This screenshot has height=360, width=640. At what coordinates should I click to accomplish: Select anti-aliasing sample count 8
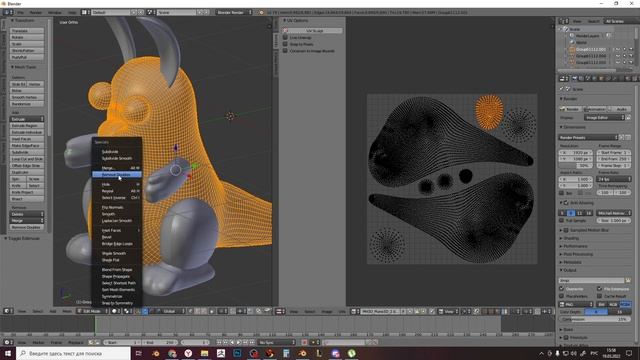pos(571,213)
